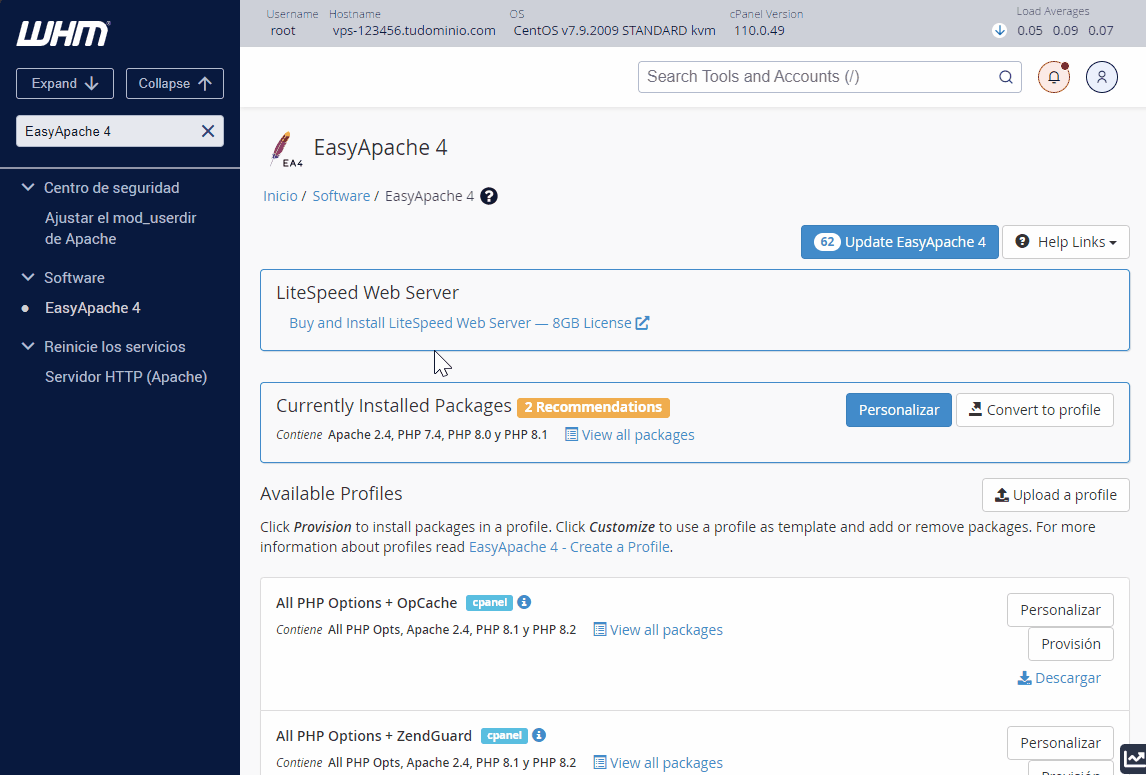Image resolution: width=1146 pixels, height=775 pixels.
Task: View all packages for Currently Installed Packages
Action: (630, 435)
